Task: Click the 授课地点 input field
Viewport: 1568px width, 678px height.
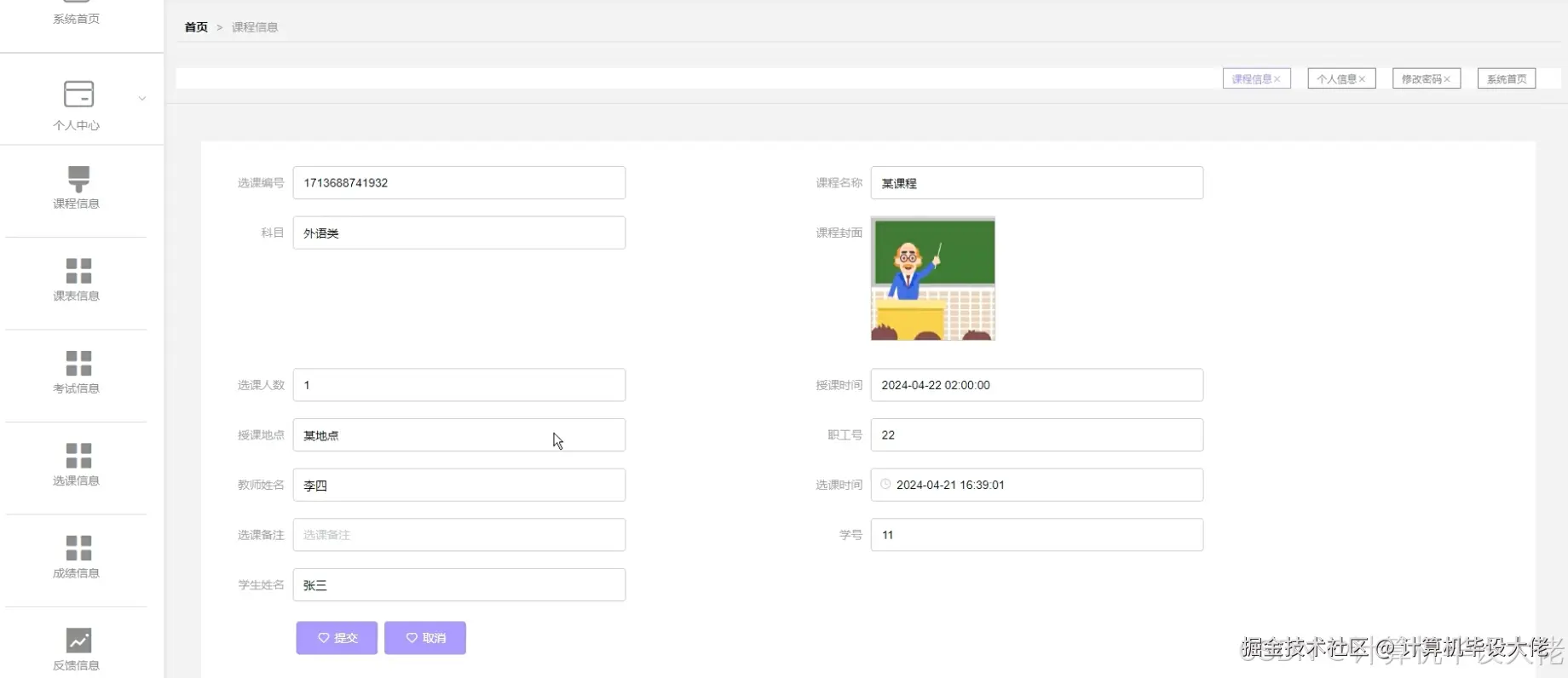Action: [x=459, y=435]
